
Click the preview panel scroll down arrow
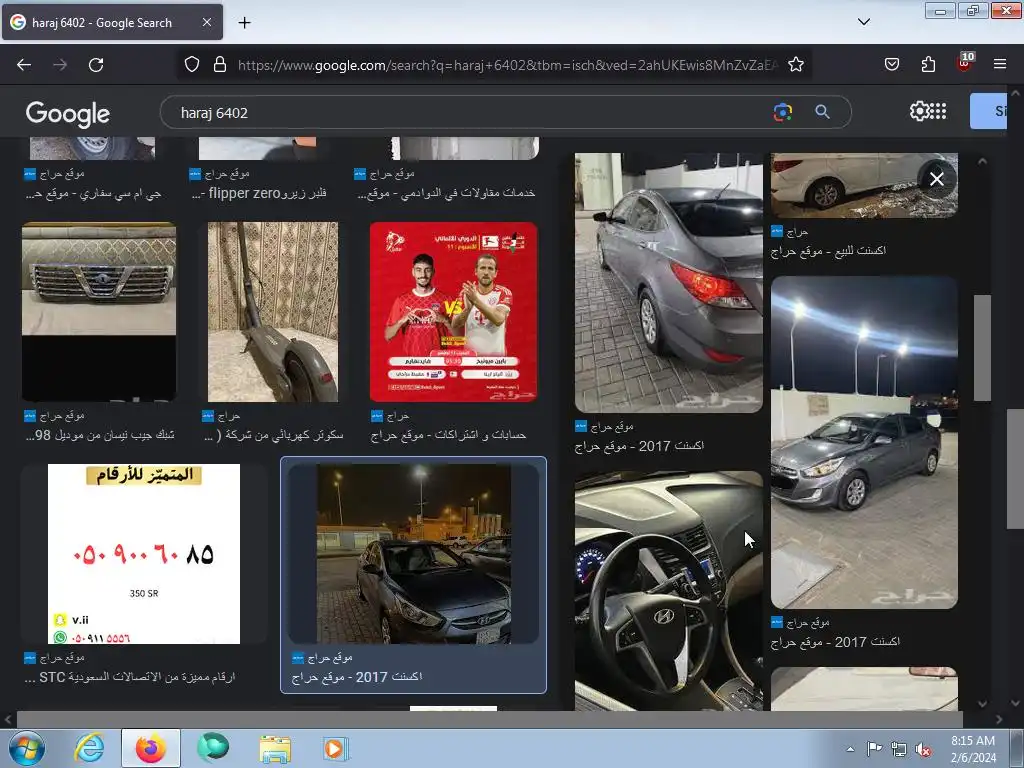coord(982,703)
